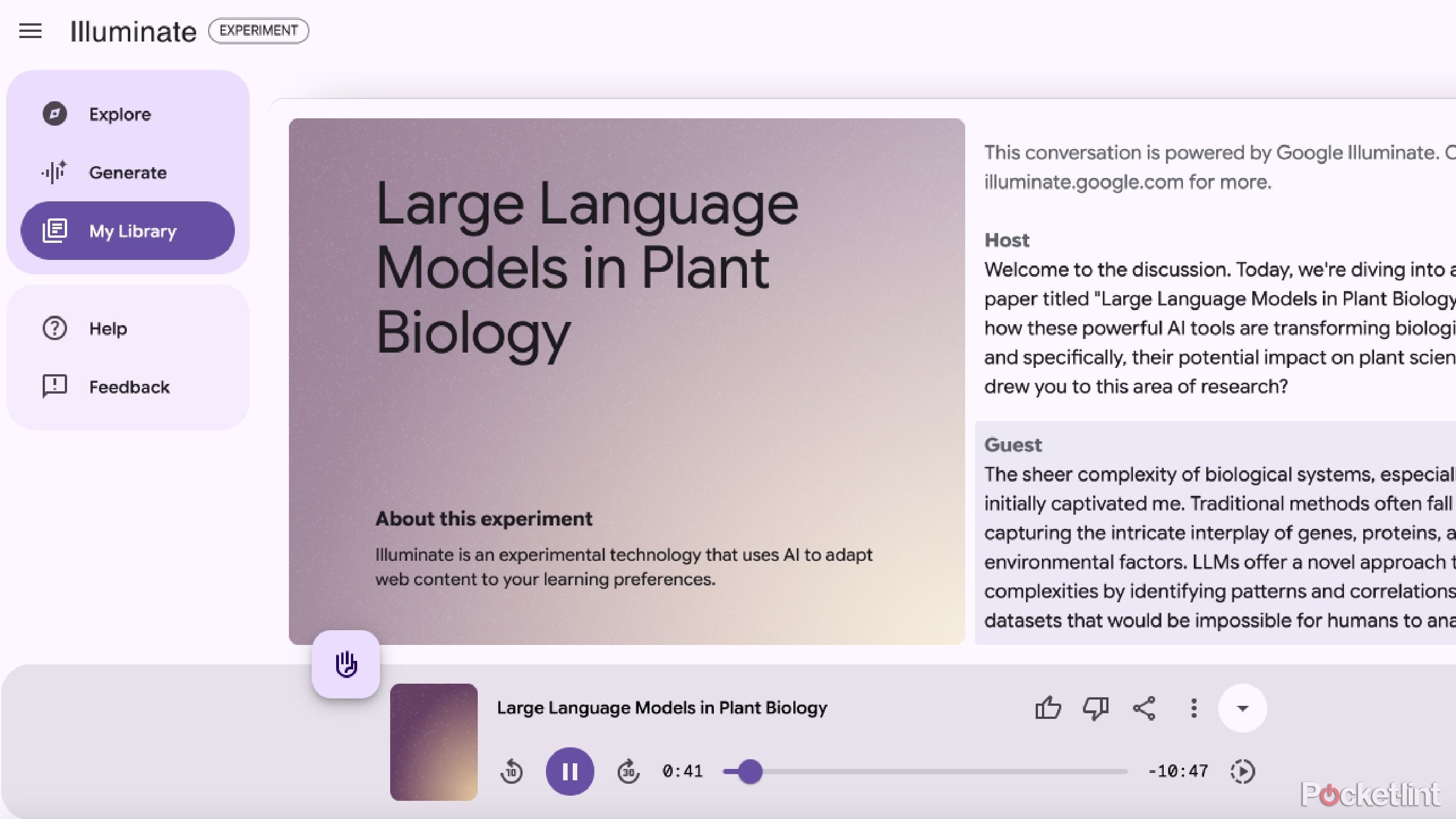Open playback speed control
The height and width of the screenshot is (819, 1456).
coord(1243,772)
